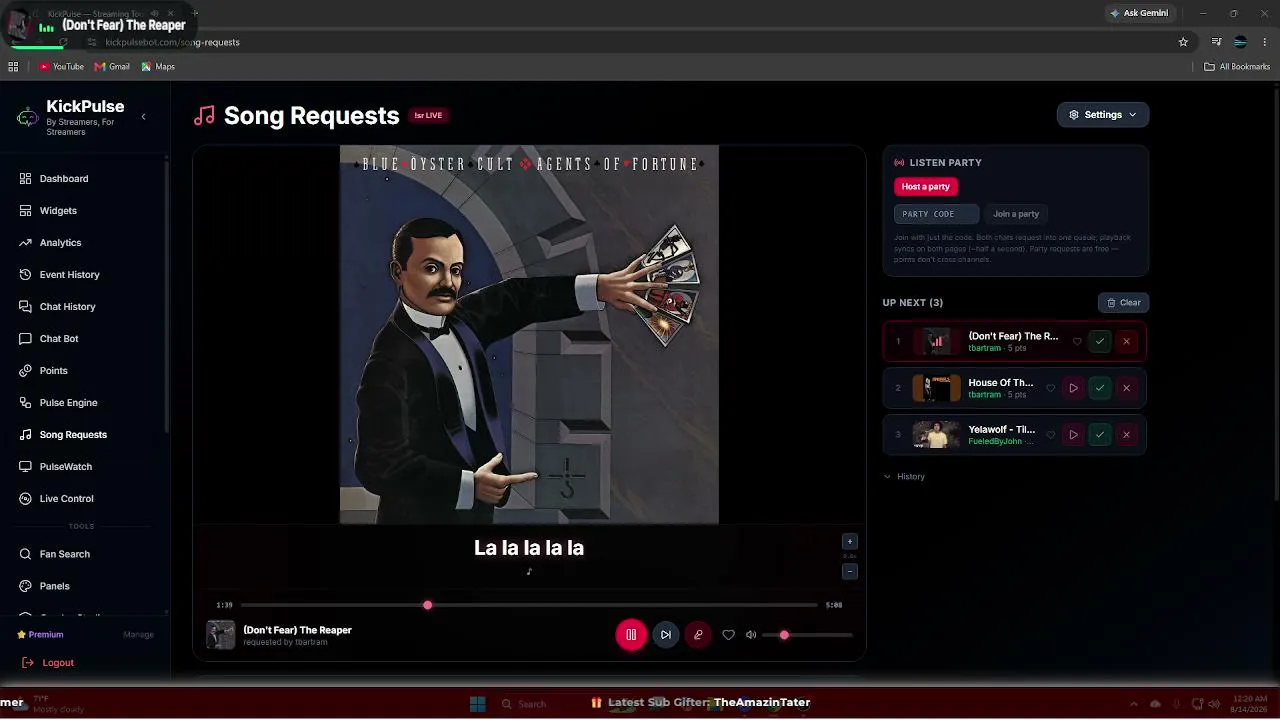Open the Maps bookmark
The height and width of the screenshot is (720, 1280).
158,67
